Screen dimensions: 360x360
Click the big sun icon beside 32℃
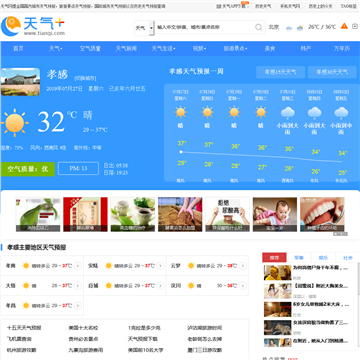[x=14, y=123]
